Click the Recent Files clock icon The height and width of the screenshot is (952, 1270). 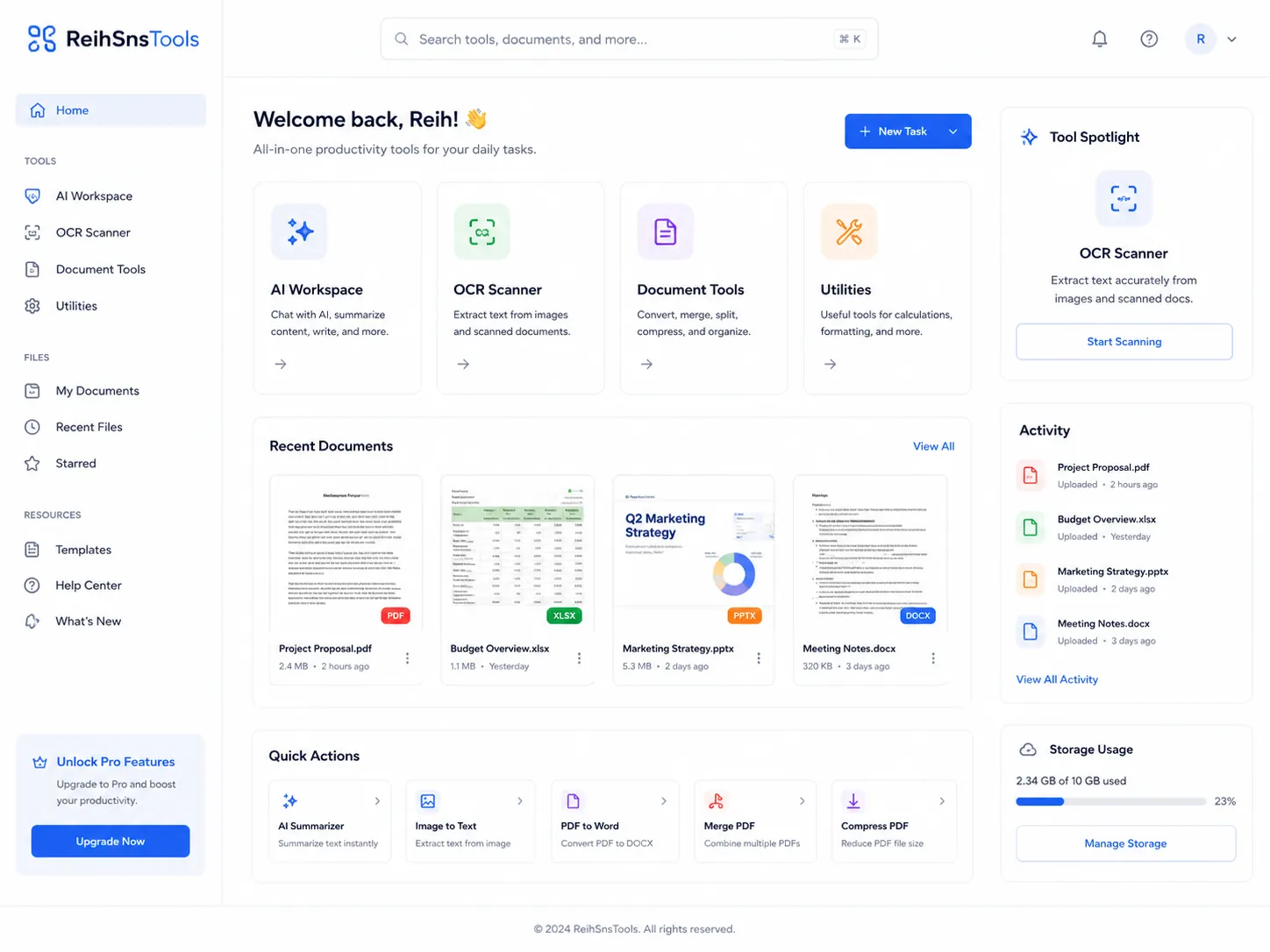32,427
